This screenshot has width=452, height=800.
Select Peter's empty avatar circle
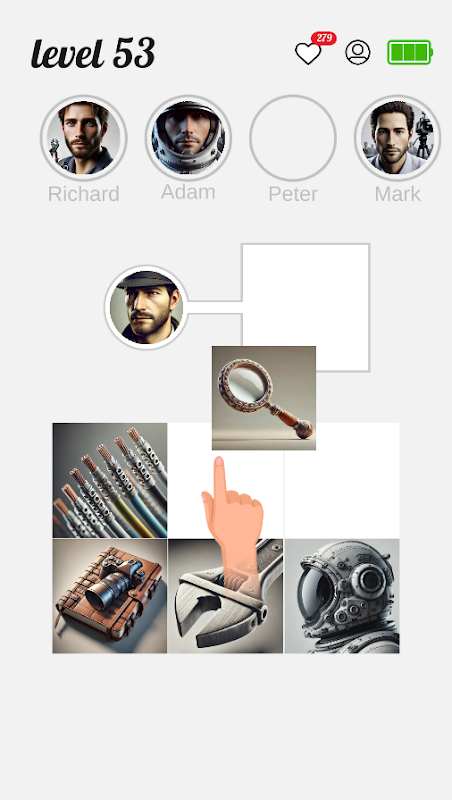pos(293,138)
